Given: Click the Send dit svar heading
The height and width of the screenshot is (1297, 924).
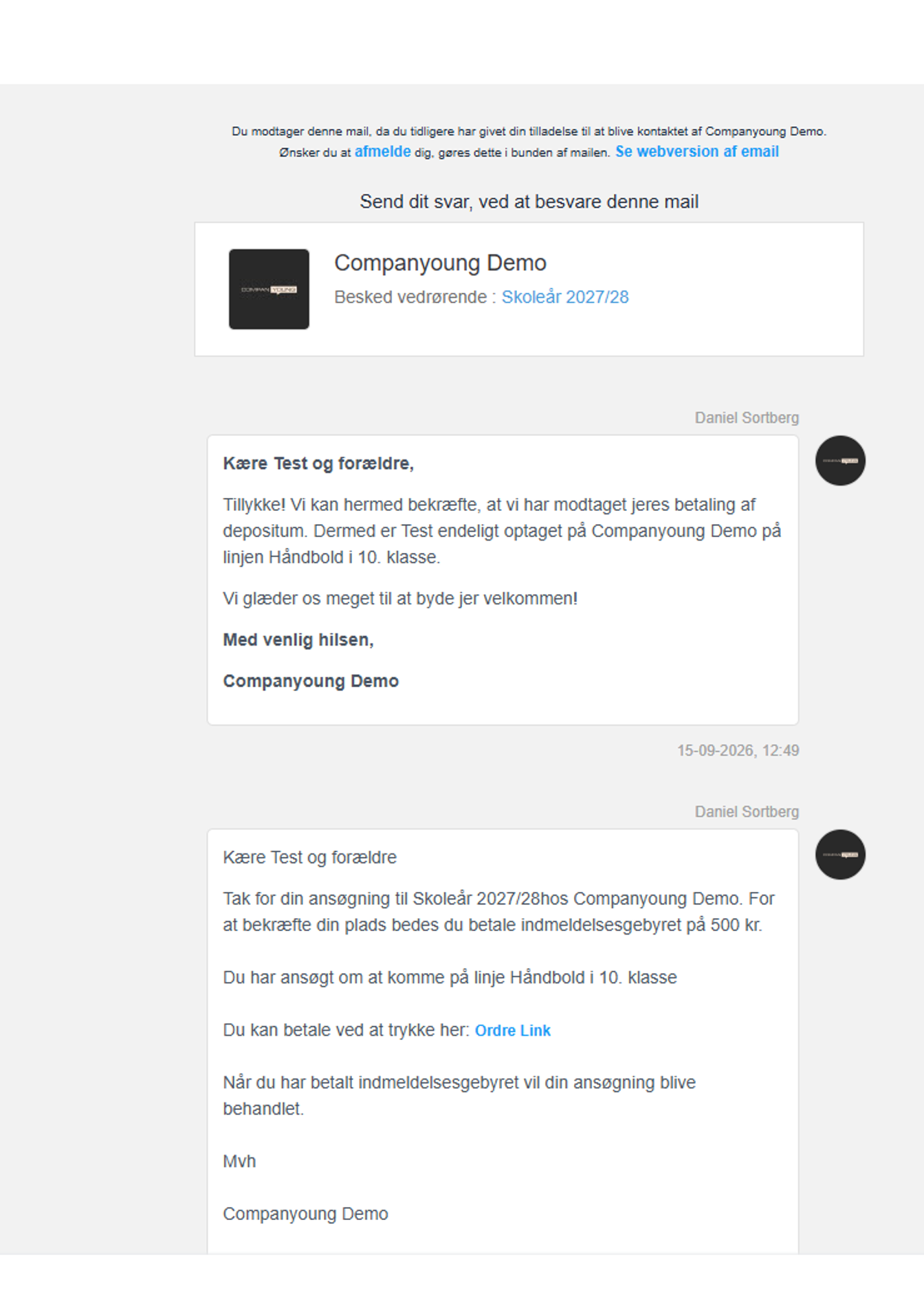Looking at the screenshot, I should (529, 201).
